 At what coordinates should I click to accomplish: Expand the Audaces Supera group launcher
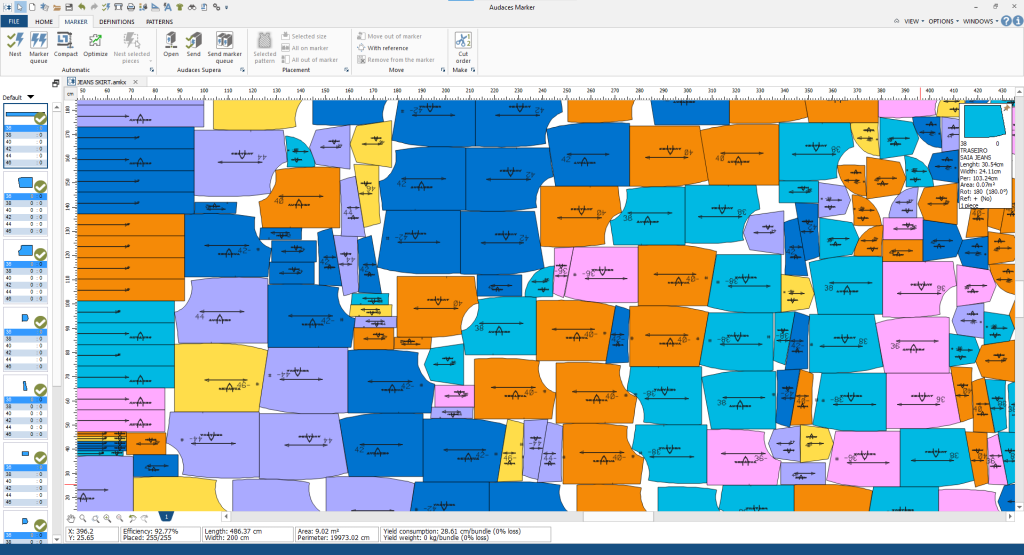tap(242, 70)
